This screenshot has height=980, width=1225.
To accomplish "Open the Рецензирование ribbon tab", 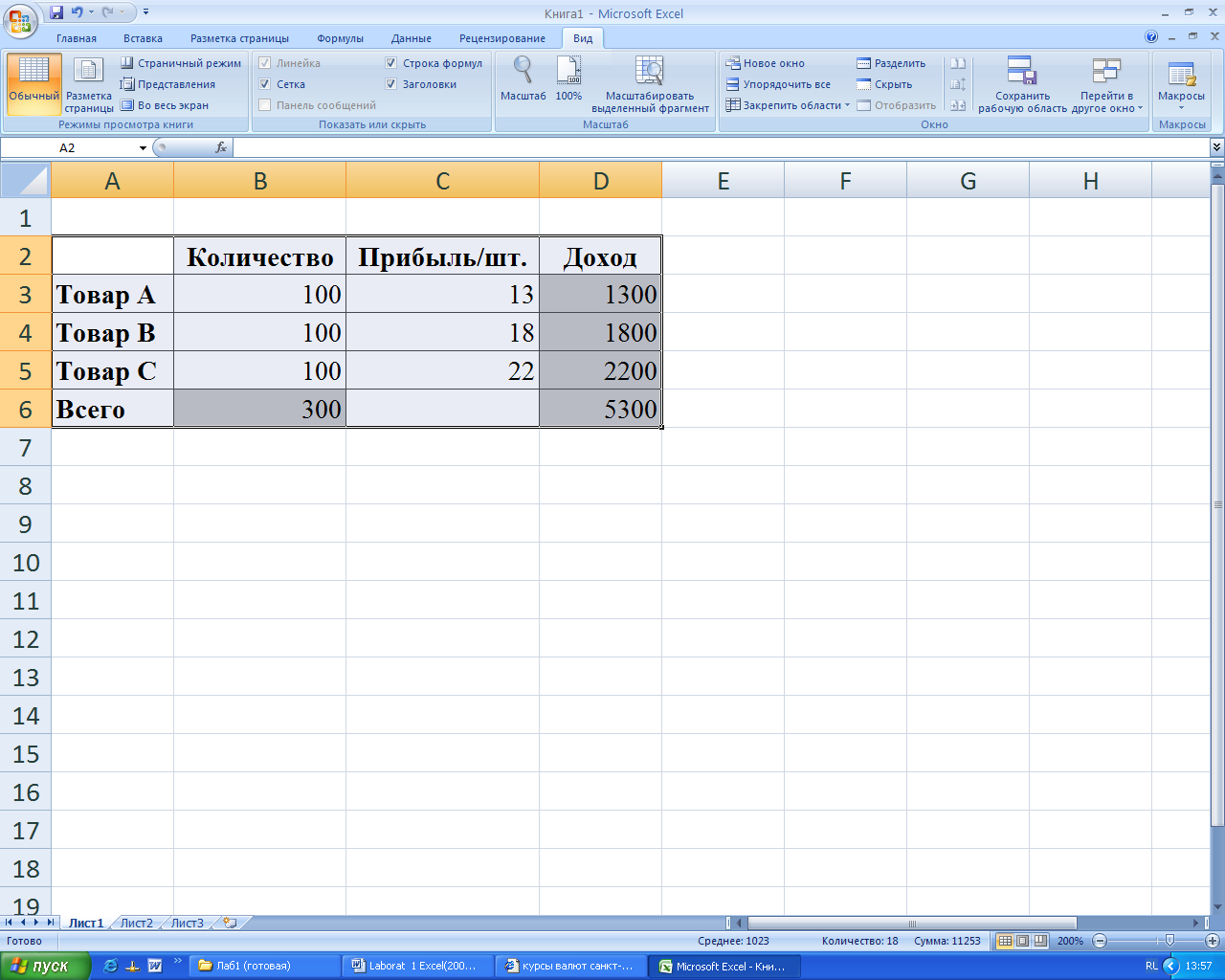I will 502,38.
